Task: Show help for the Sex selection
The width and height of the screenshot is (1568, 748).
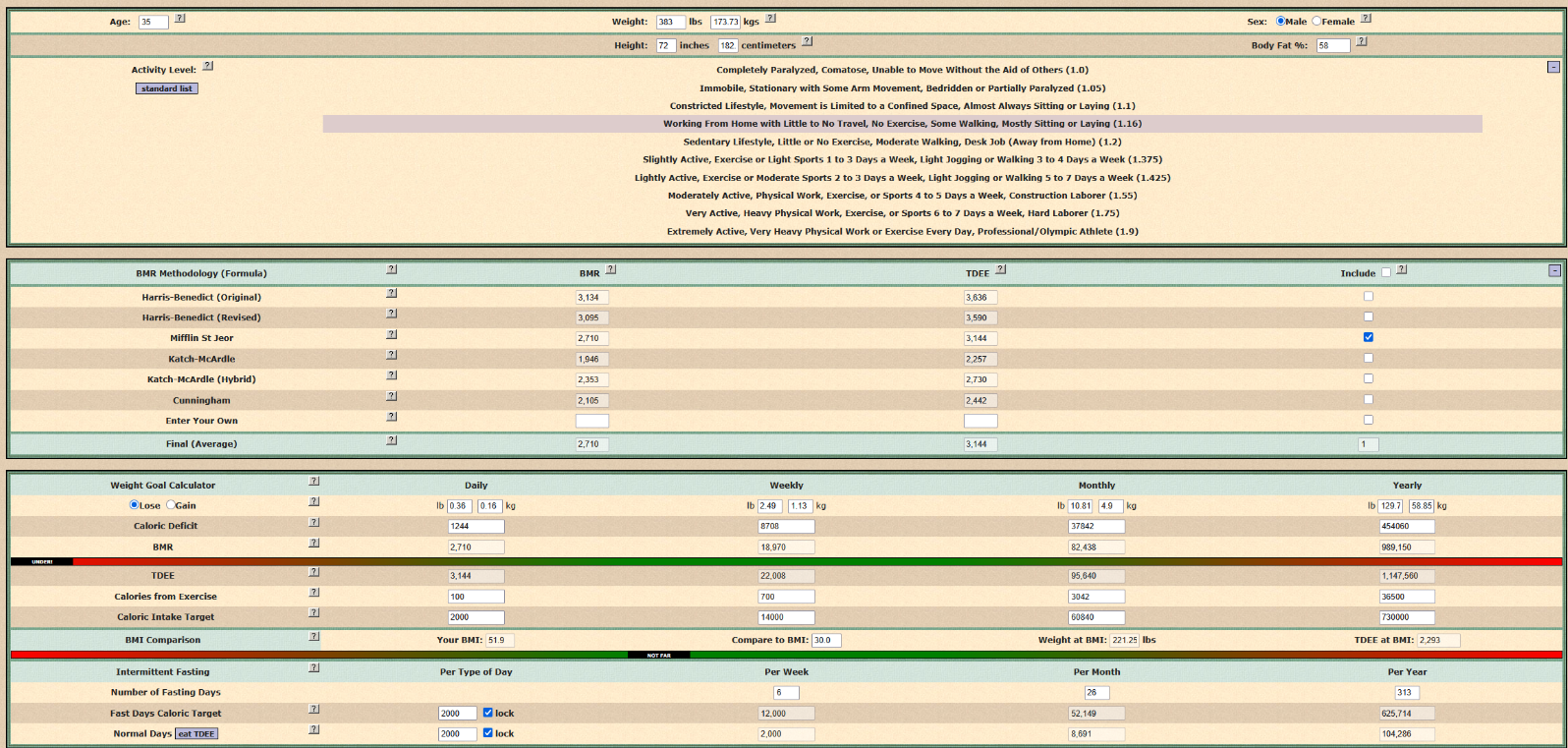Action: tap(1366, 19)
